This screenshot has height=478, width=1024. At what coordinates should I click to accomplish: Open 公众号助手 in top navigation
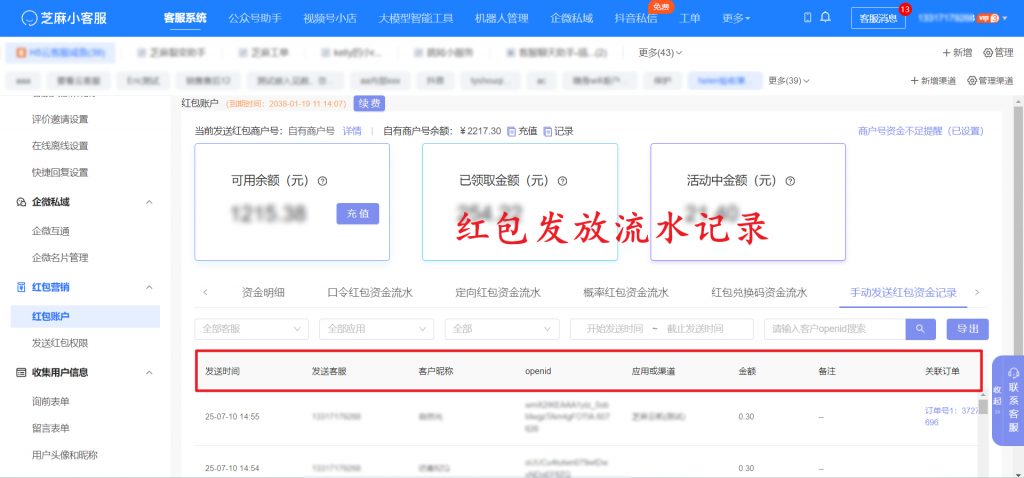(x=255, y=18)
